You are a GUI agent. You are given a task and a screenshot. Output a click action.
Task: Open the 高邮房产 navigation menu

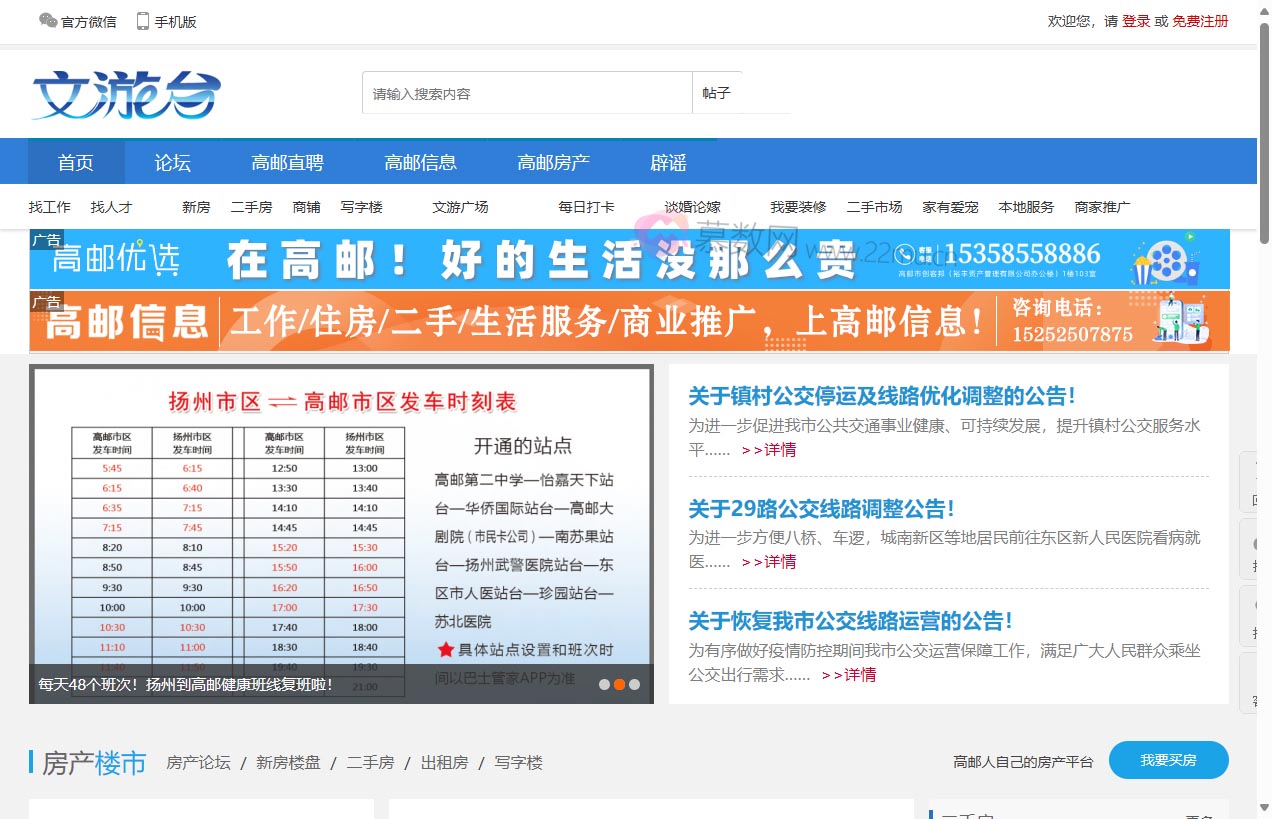tap(553, 162)
